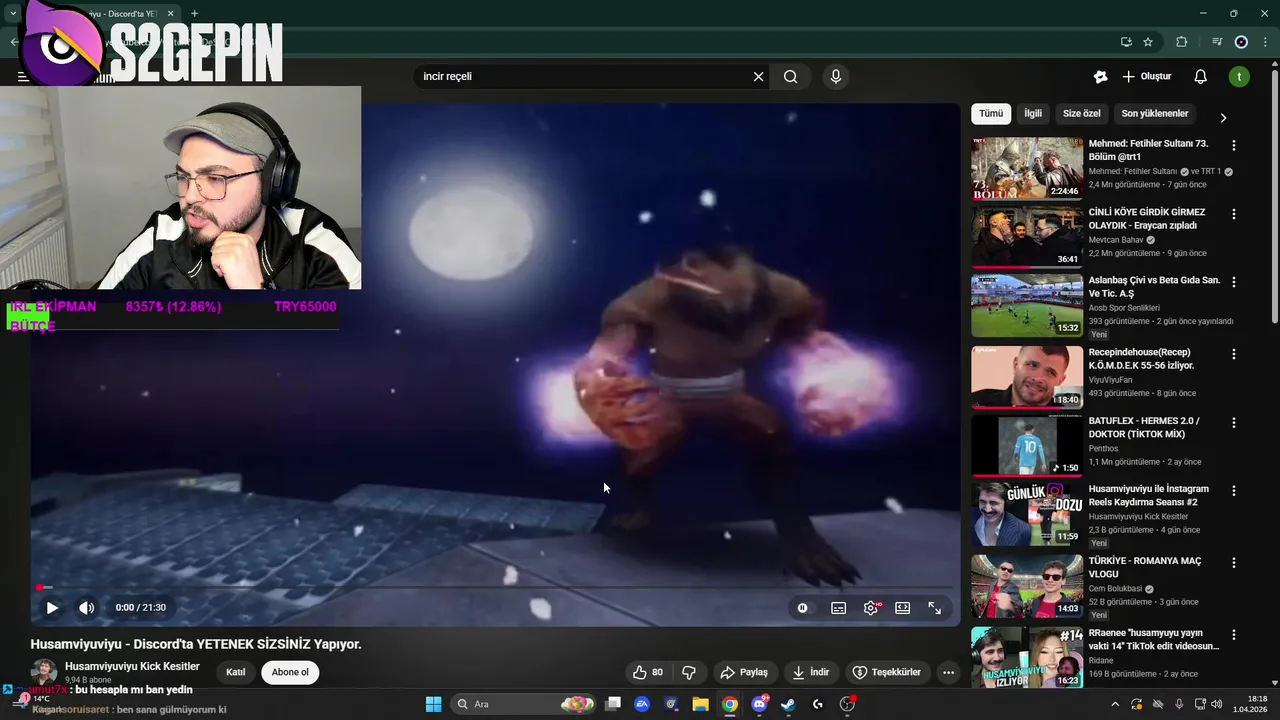This screenshot has height=720, width=1280.
Task: Open Husamviyuviyu Kick Kesitler channel name
Action: pos(132,666)
